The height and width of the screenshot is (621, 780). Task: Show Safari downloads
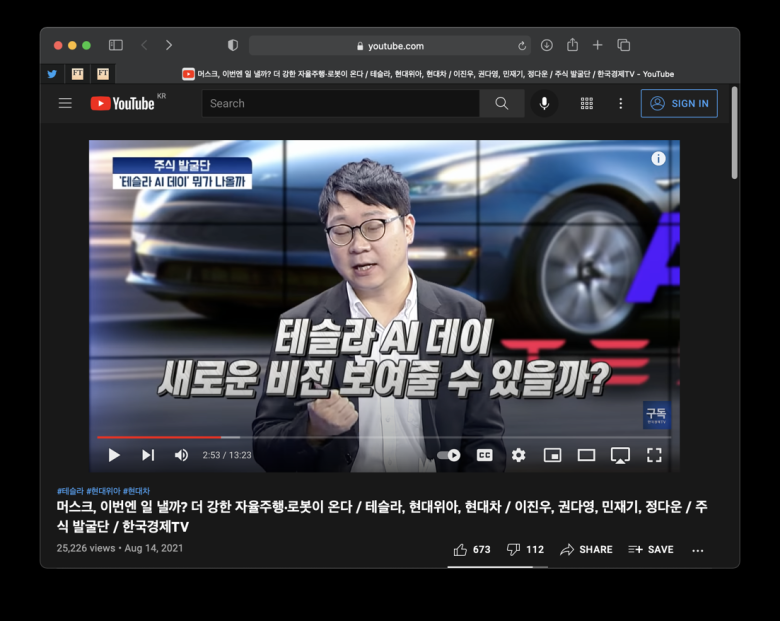(547, 45)
